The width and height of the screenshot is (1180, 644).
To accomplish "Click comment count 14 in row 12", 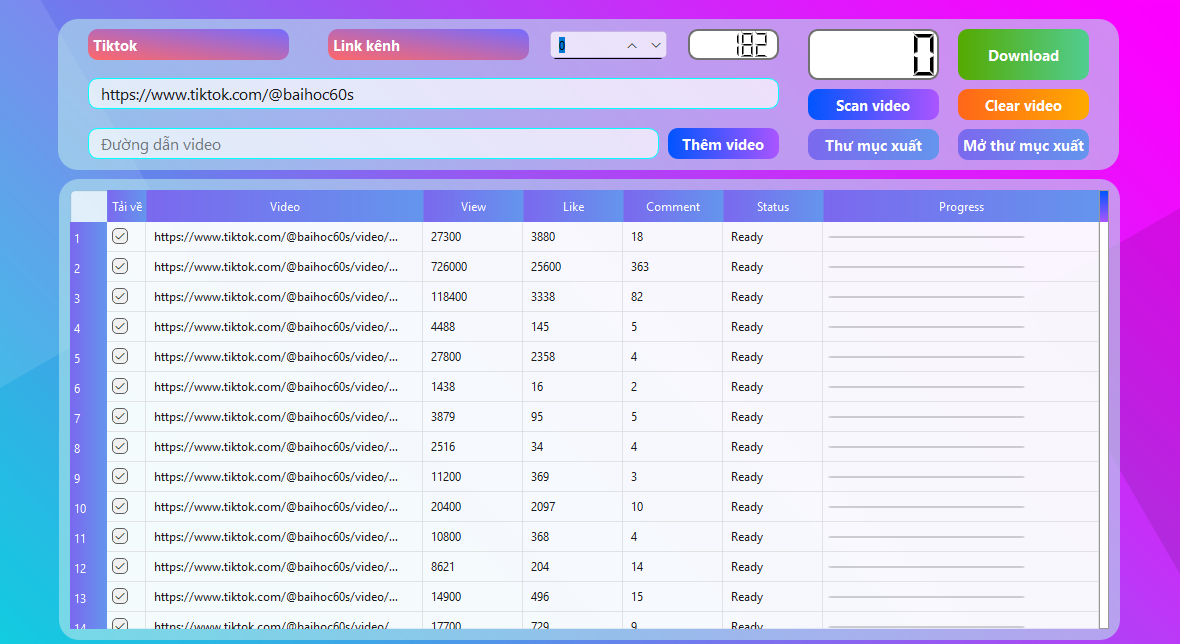I will [637, 567].
